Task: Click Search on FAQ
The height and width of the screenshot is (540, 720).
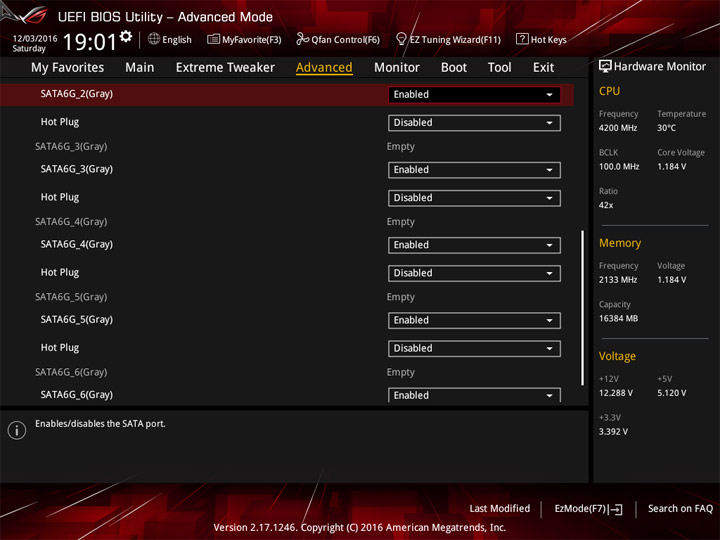Action: coord(680,509)
